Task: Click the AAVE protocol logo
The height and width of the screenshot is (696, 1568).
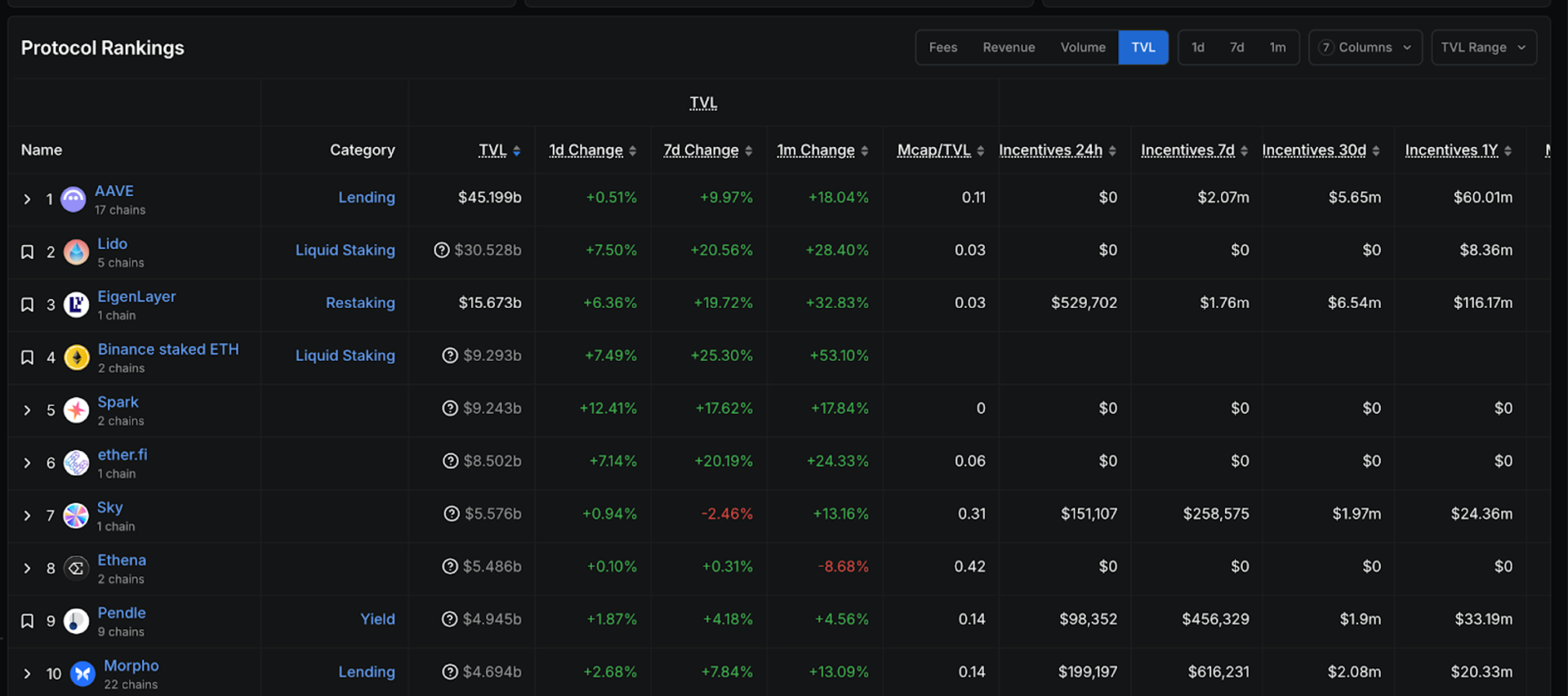Action: coord(73,199)
